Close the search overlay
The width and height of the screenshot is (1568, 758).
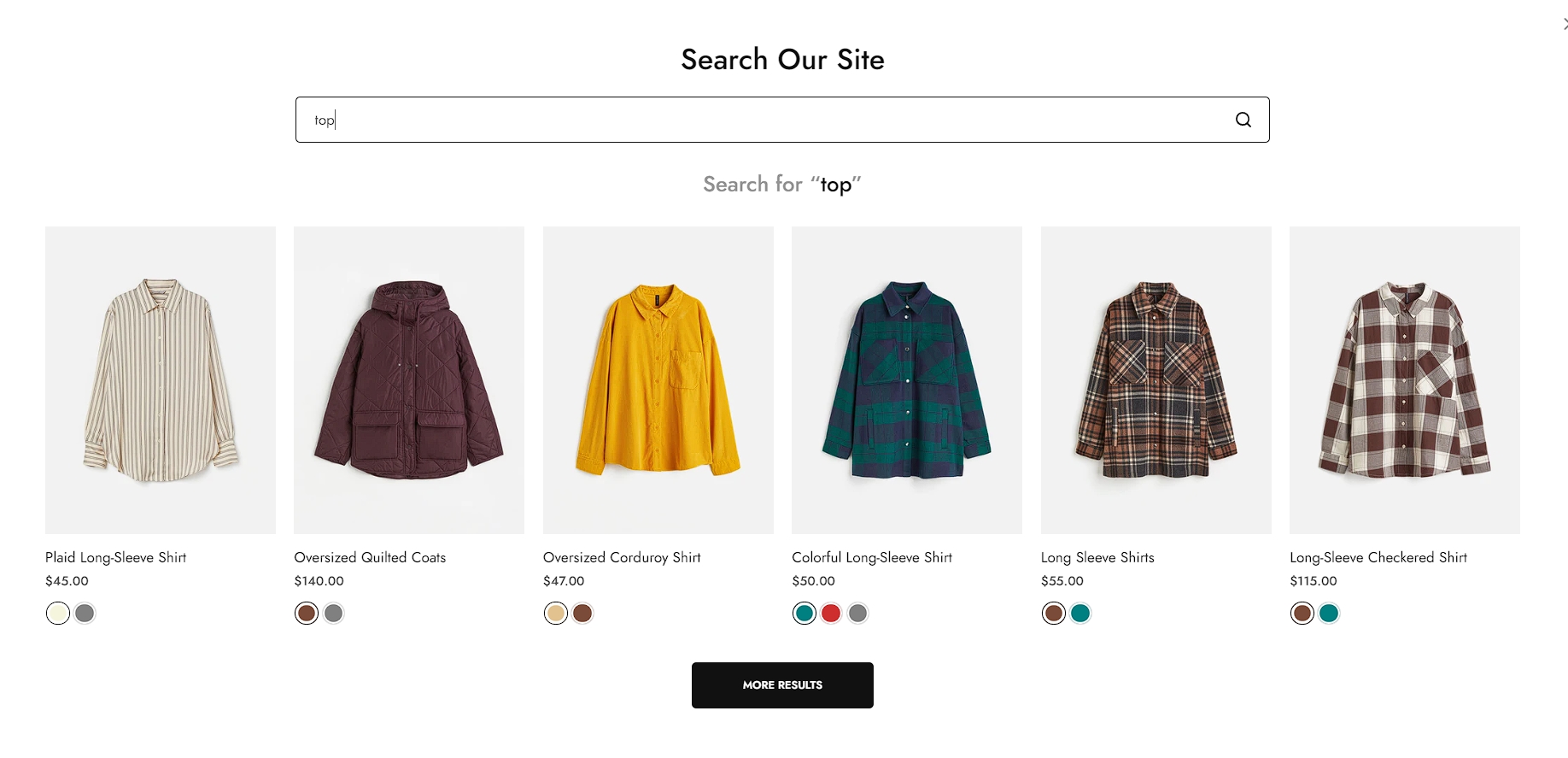(1564, 24)
